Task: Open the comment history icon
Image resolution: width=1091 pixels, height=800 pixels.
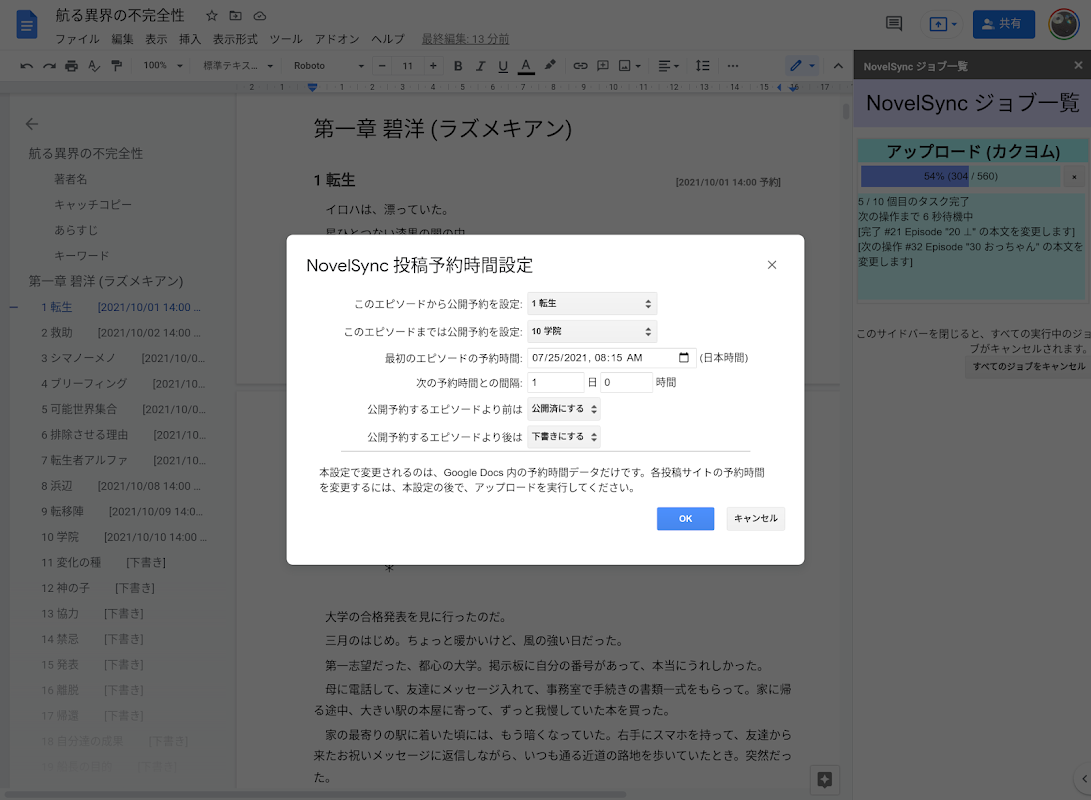Action: [x=894, y=24]
